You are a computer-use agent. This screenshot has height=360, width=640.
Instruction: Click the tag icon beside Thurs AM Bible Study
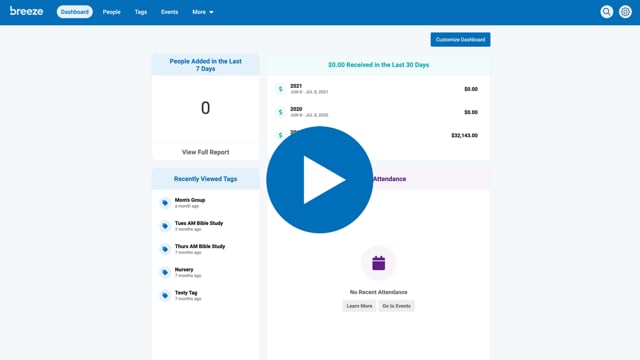165,249
